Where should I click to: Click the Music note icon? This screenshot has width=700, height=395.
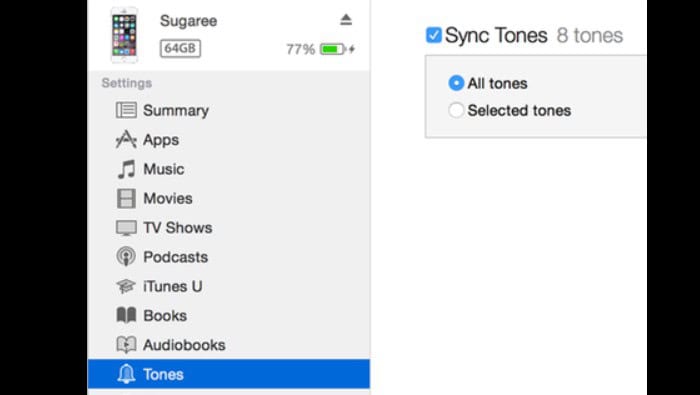[x=126, y=169]
